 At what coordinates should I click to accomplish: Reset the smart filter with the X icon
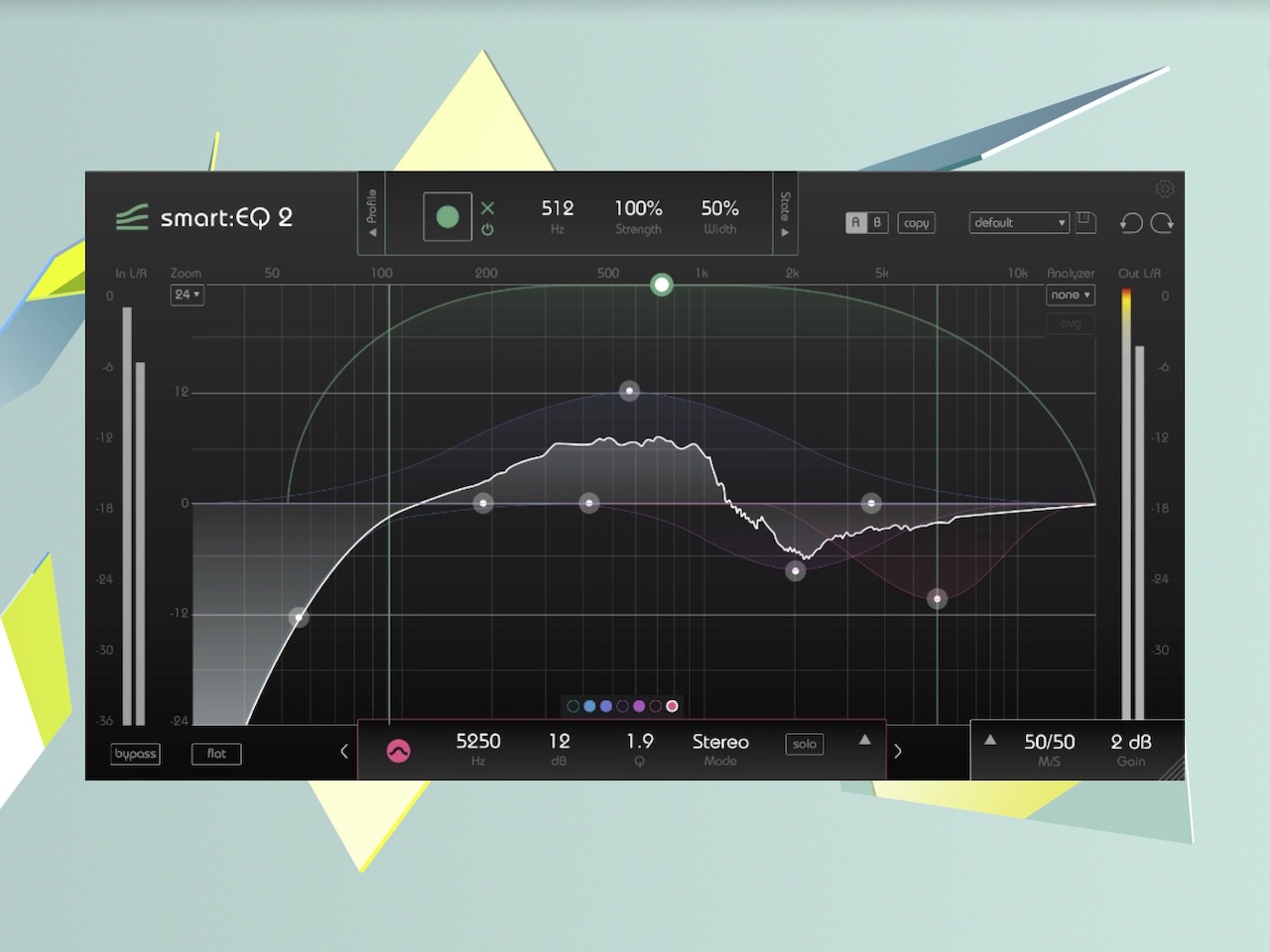487,207
